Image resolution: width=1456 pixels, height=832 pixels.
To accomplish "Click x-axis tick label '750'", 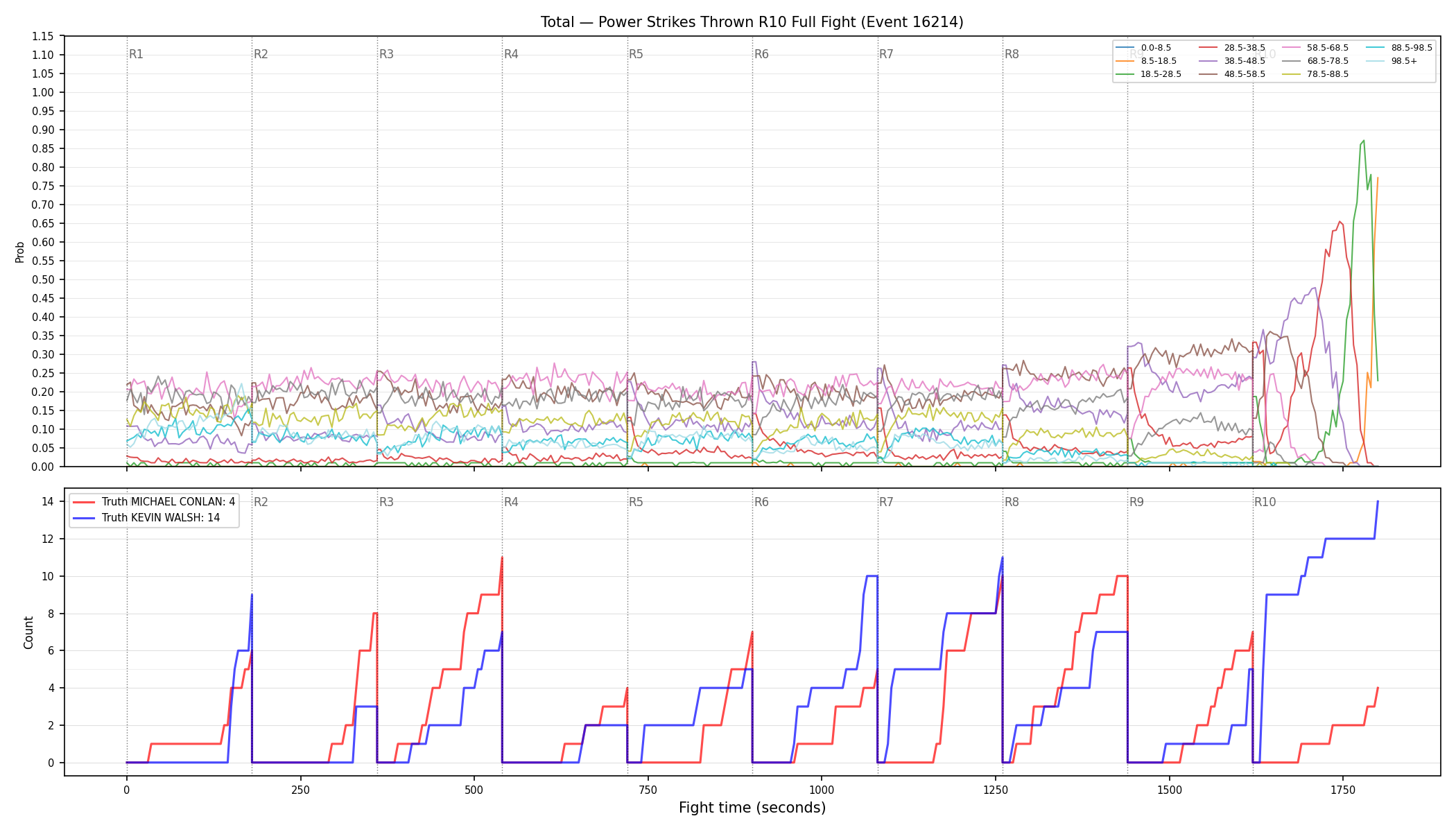I will (x=648, y=790).
